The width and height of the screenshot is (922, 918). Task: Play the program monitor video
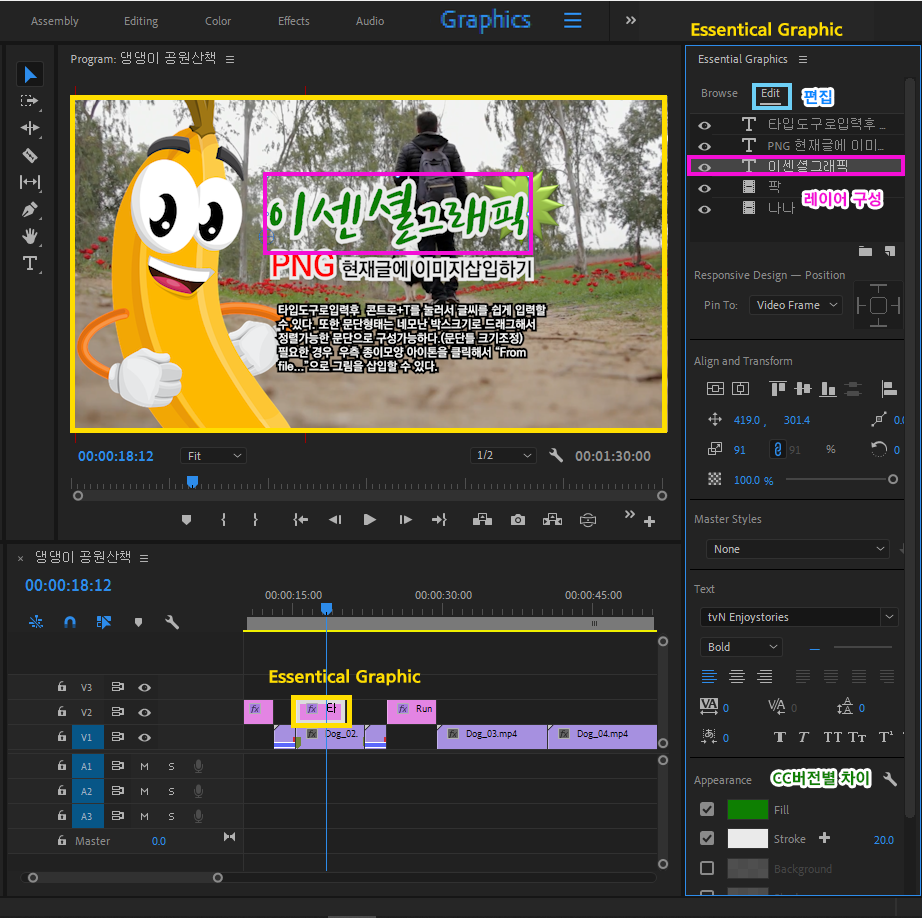coord(369,520)
